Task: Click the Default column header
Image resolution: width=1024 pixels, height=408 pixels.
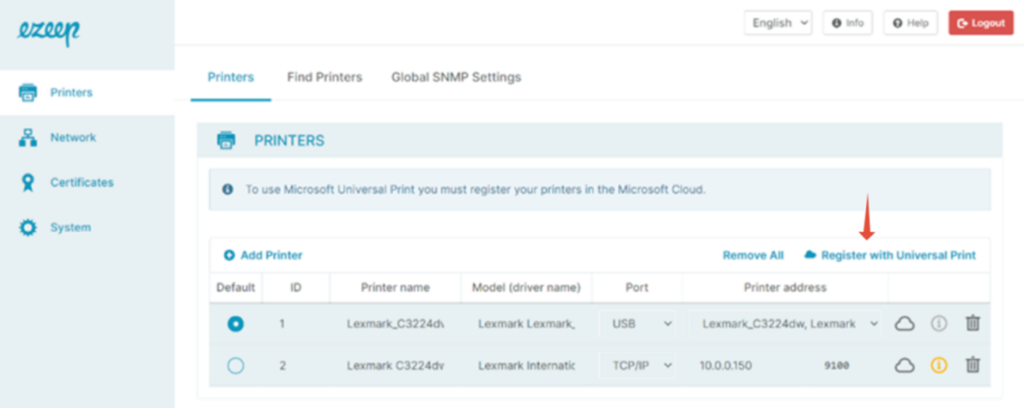Action: point(236,287)
